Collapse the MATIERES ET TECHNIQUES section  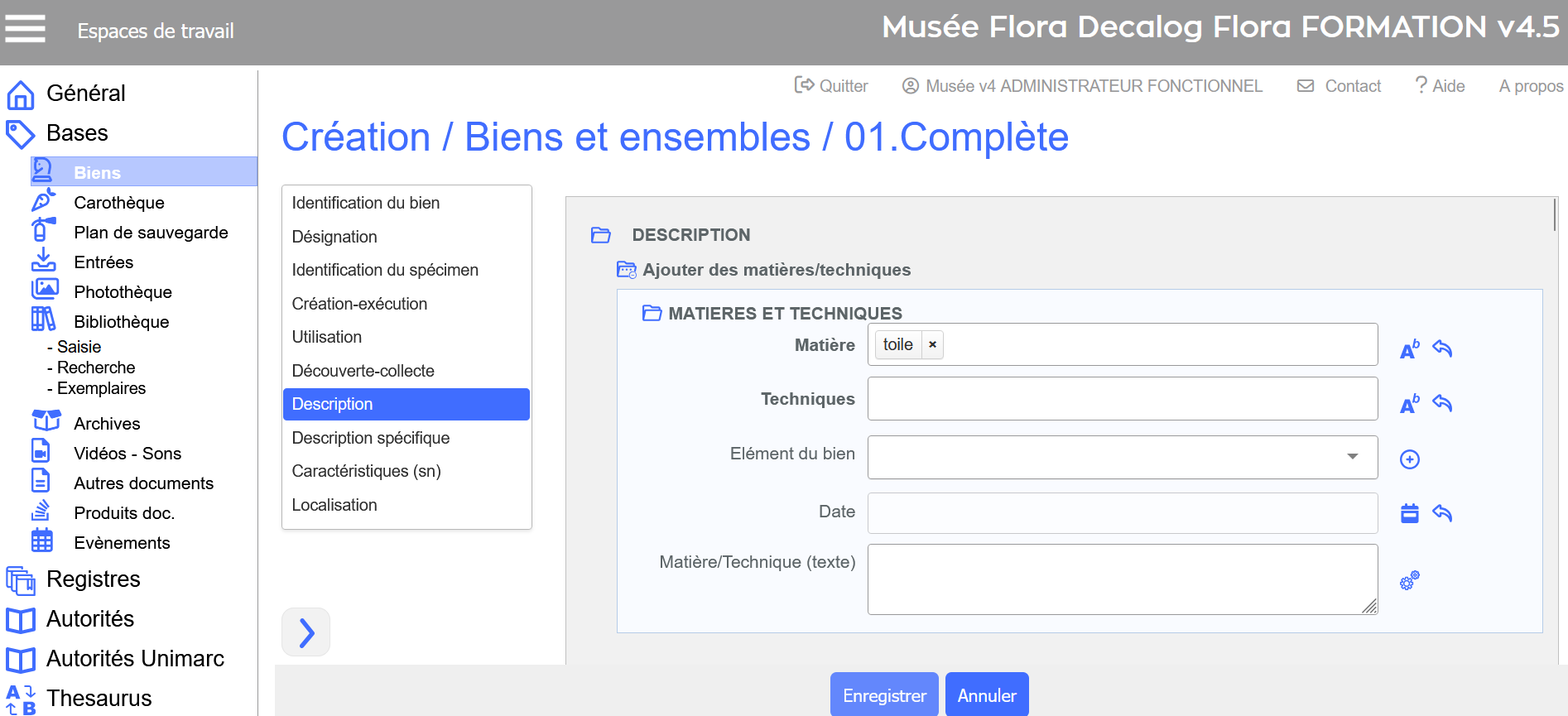coord(652,313)
